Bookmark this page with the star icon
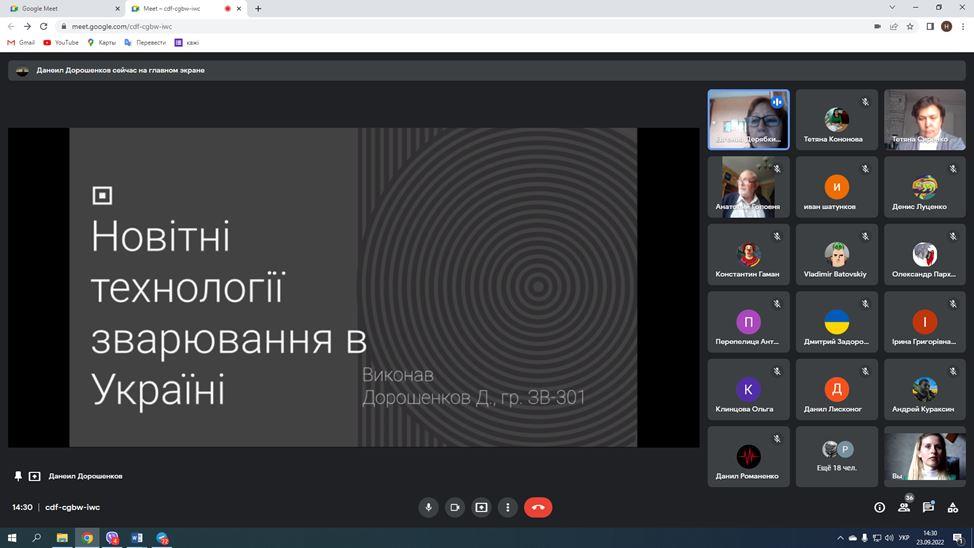The width and height of the screenshot is (974, 548). [910, 26]
